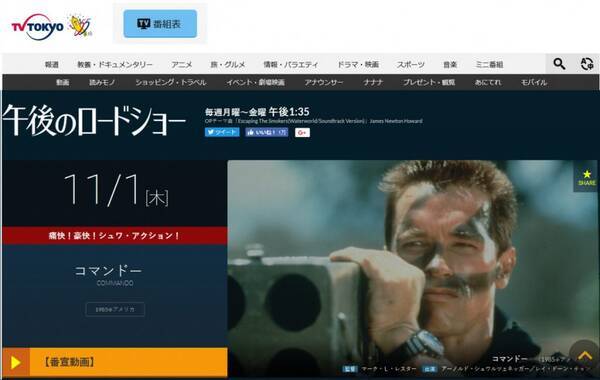Click the language translate icon
Image resolution: width=600 pixels, height=380 pixels.
[587, 64]
